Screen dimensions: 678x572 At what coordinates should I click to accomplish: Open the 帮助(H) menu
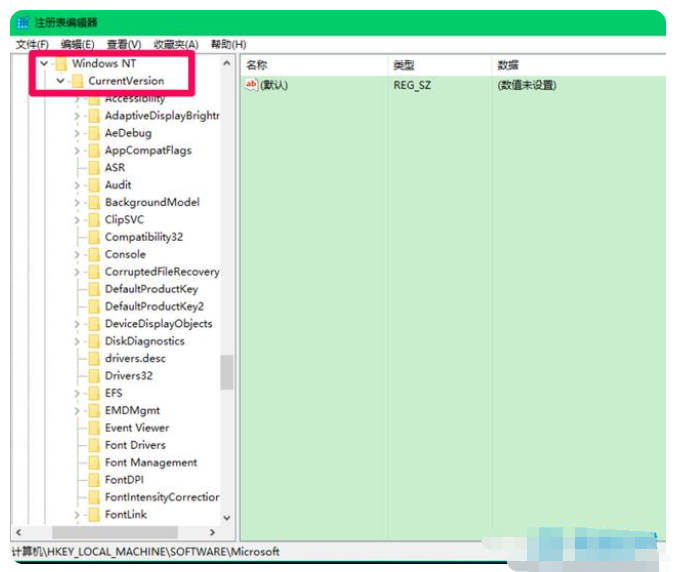pyautogui.click(x=228, y=45)
